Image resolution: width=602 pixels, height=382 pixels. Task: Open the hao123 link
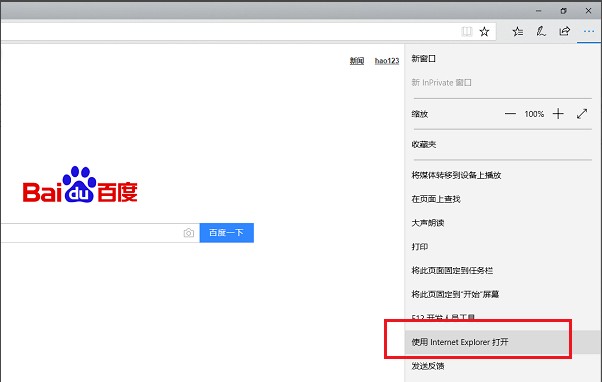[x=387, y=61]
